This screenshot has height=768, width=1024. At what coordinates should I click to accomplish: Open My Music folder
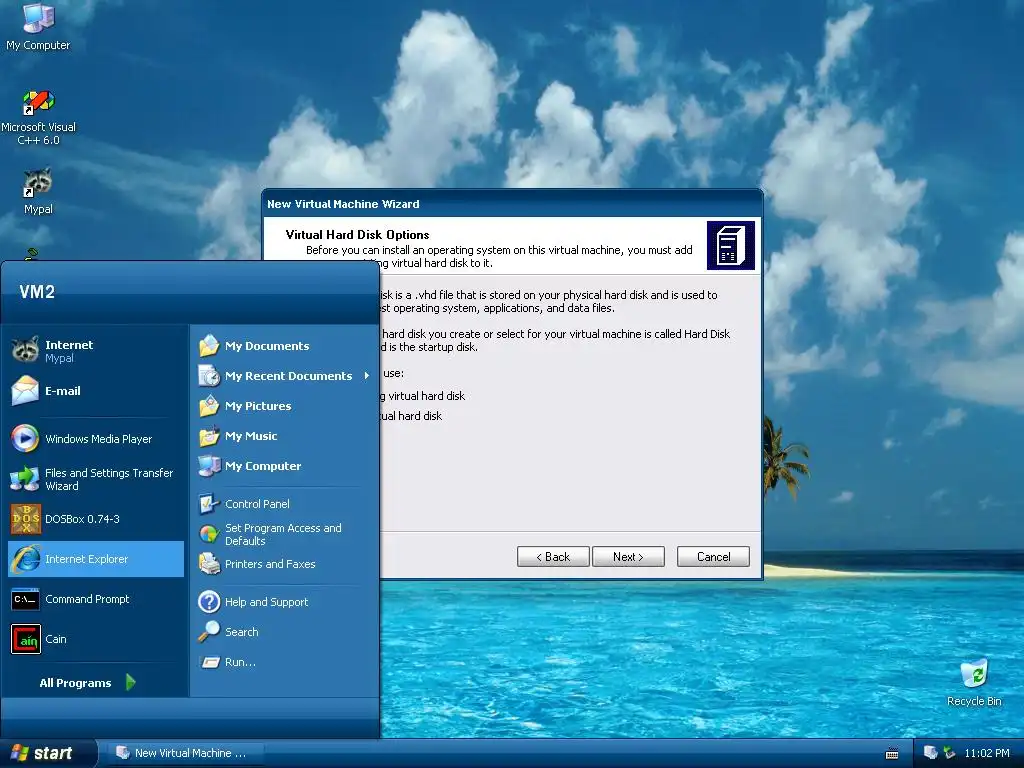tap(285, 436)
